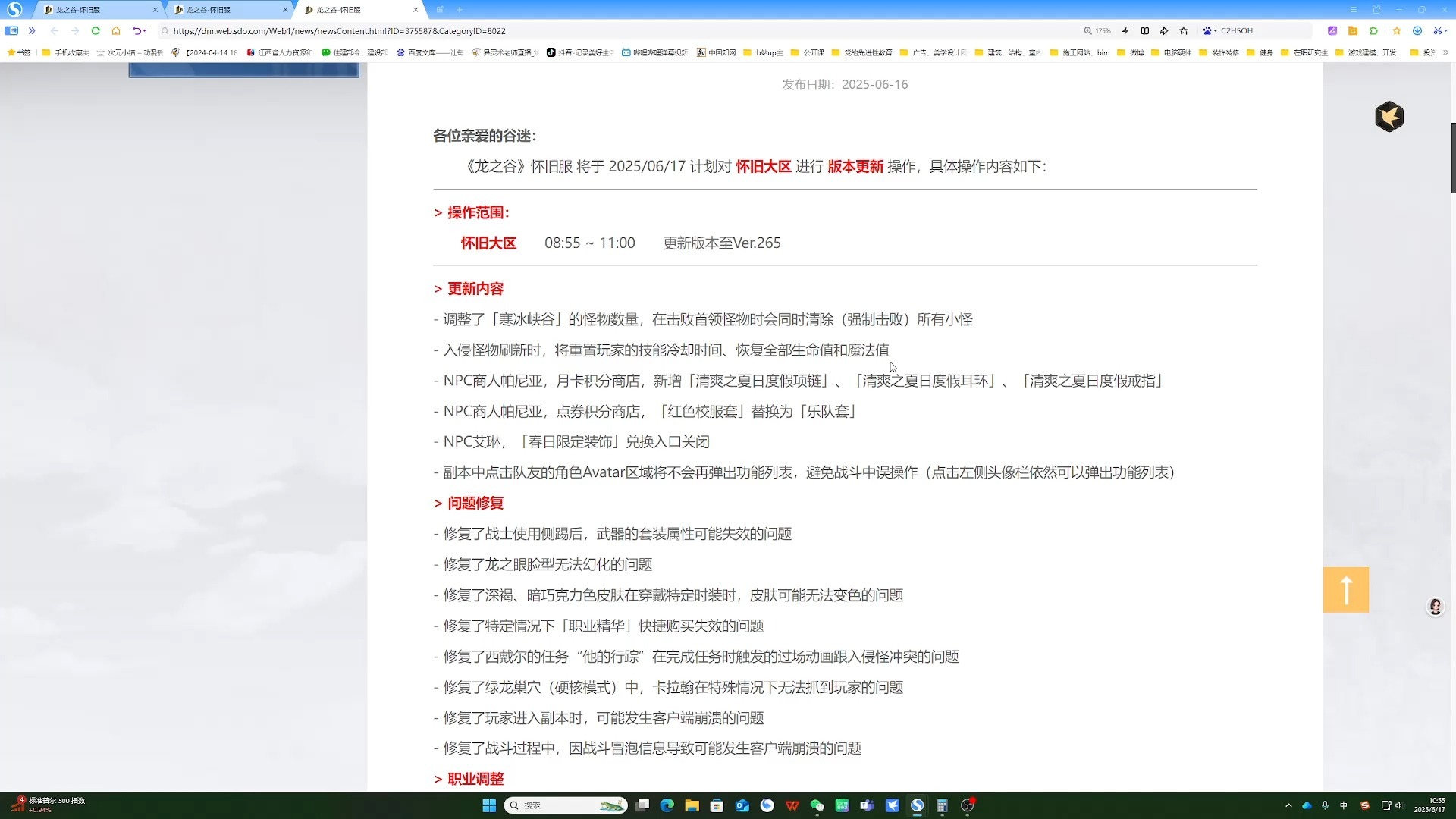Click the share page arrow icon
This screenshot has height=819, width=1456.
pyautogui.click(x=1164, y=31)
